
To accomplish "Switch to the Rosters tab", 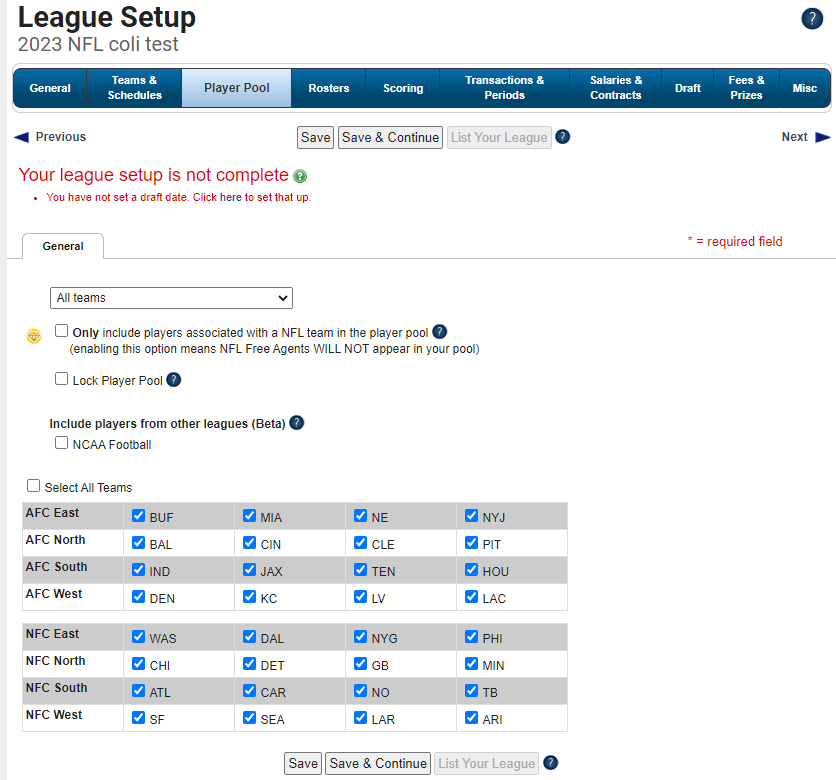I will click(x=328, y=88).
